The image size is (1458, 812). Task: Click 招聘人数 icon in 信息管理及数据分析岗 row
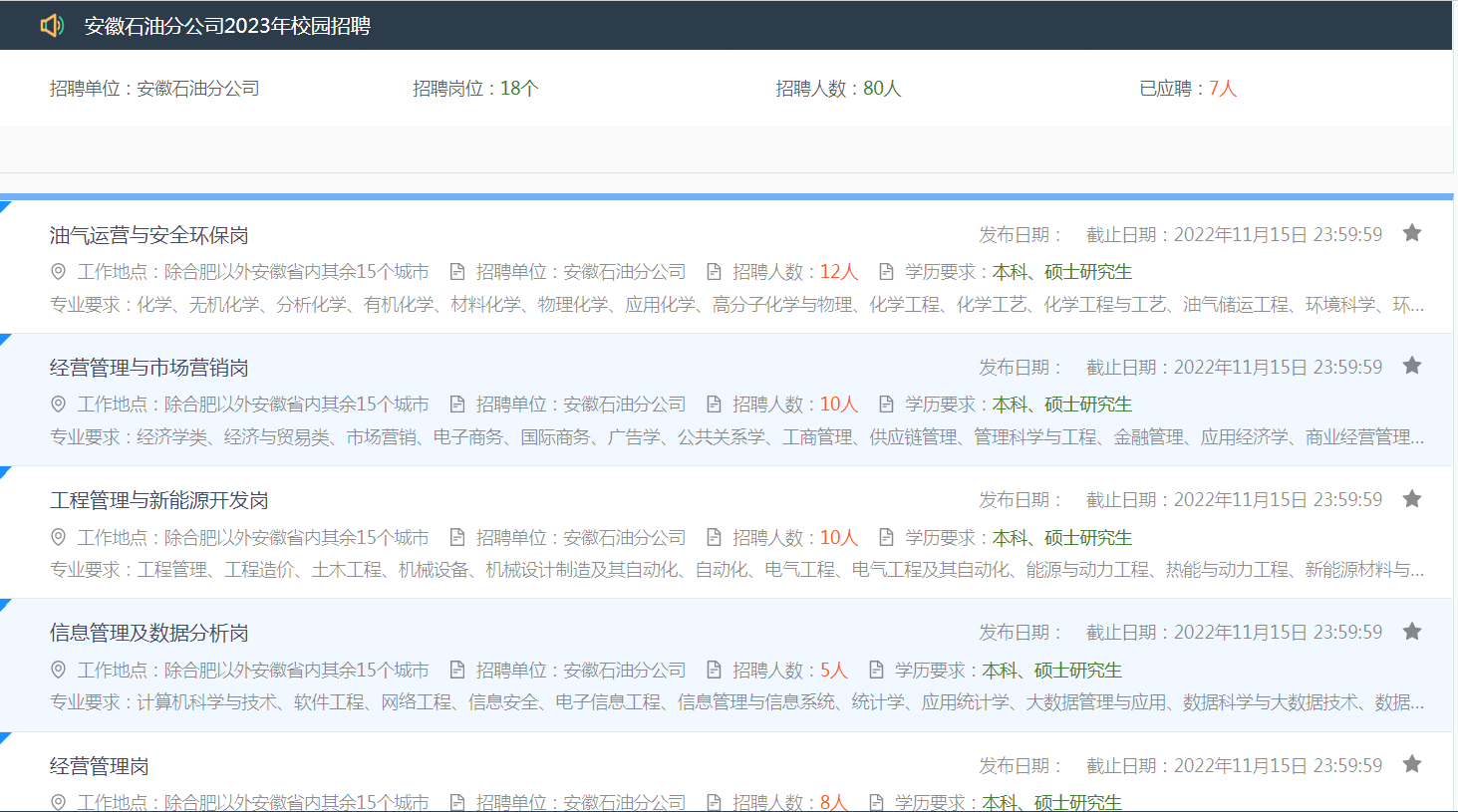pos(714,671)
